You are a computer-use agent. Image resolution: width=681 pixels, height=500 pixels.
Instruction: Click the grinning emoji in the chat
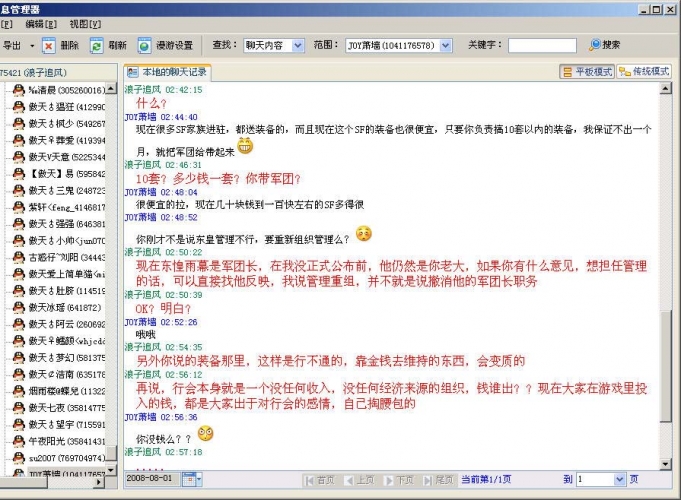pyautogui.click(x=245, y=145)
